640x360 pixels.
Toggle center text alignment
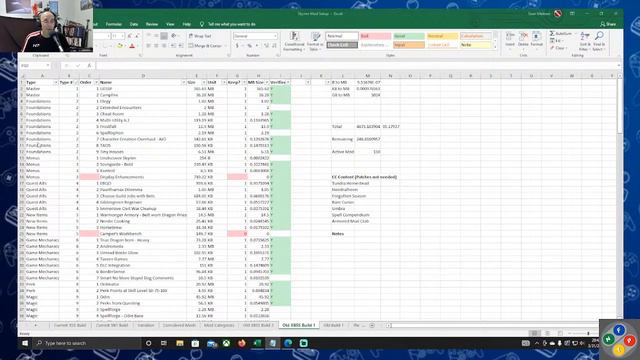coord(156,46)
